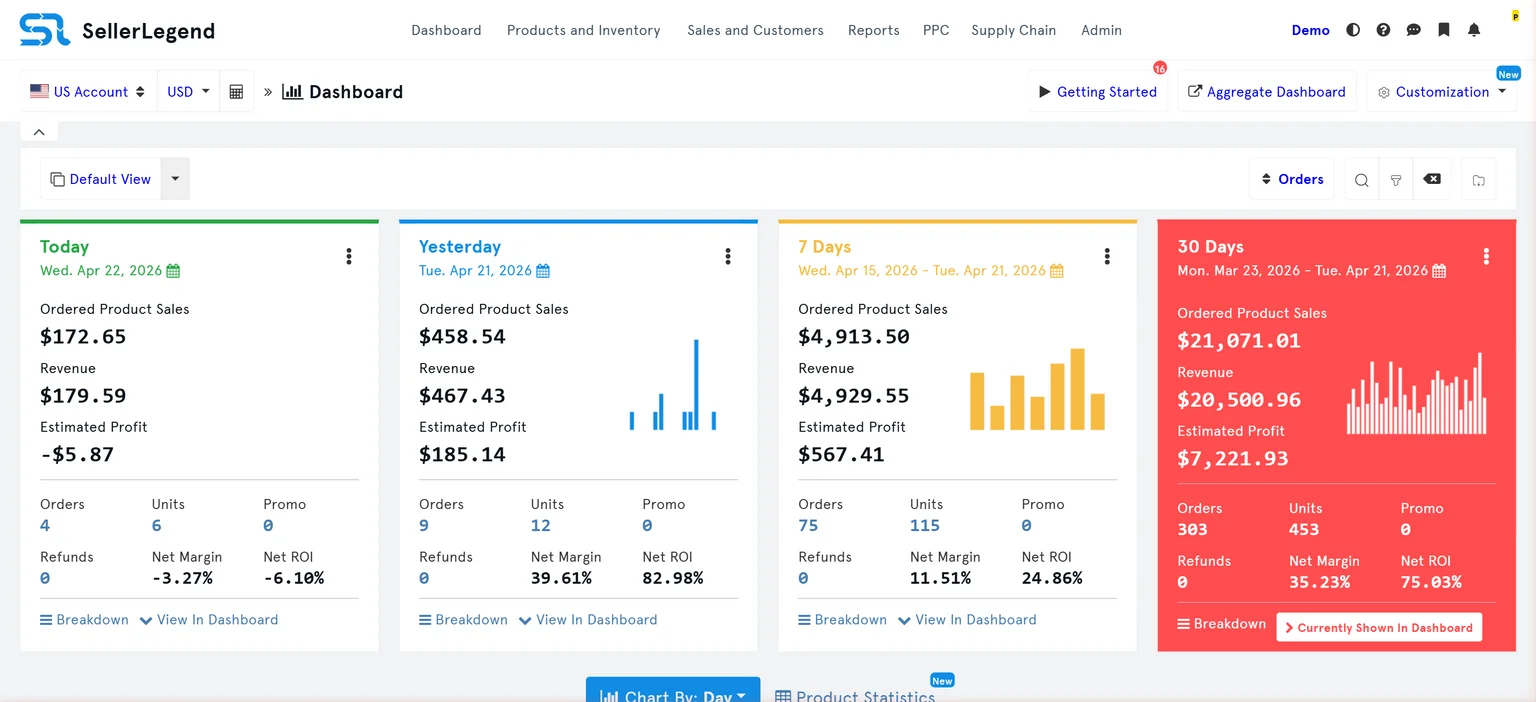The height and width of the screenshot is (702, 1536).
Task: Click Yesterday orders value 9
Action: (x=424, y=526)
